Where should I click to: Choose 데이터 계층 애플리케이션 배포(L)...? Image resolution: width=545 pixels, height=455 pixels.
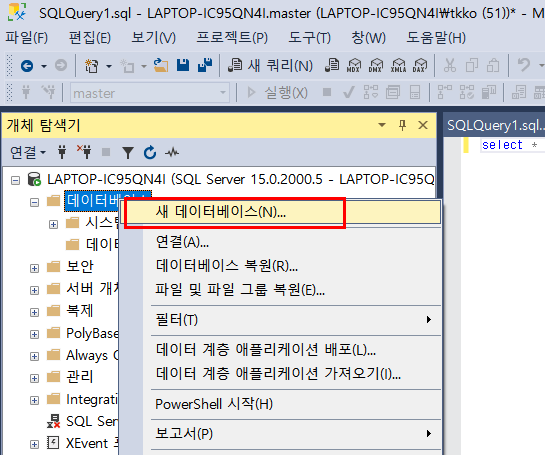pos(280,349)
